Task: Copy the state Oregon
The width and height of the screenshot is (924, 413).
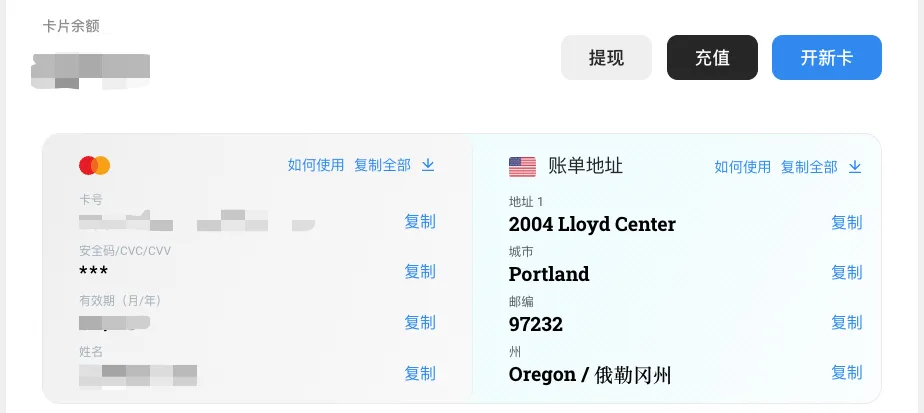Action: 846,372
